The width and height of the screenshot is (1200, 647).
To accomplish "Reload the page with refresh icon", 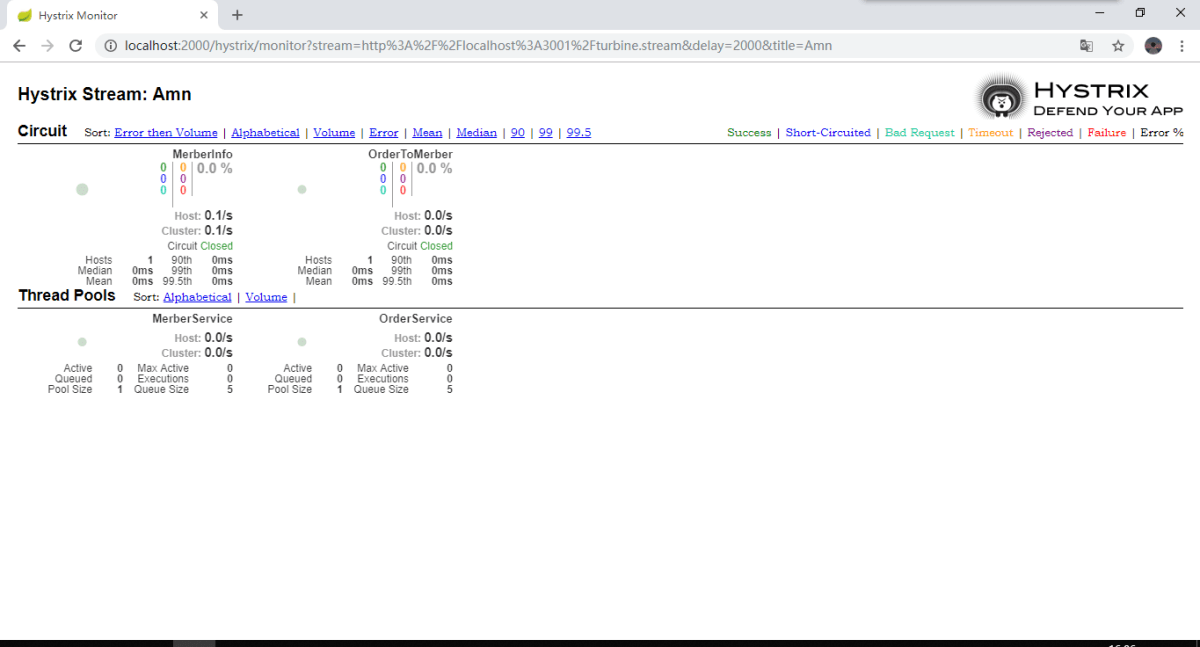I will (75, 46).
